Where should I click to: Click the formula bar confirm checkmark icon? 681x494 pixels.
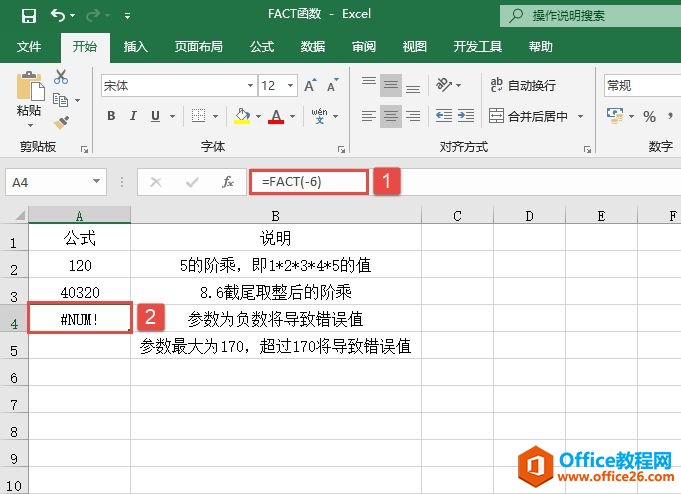click(x=192, y=182)
